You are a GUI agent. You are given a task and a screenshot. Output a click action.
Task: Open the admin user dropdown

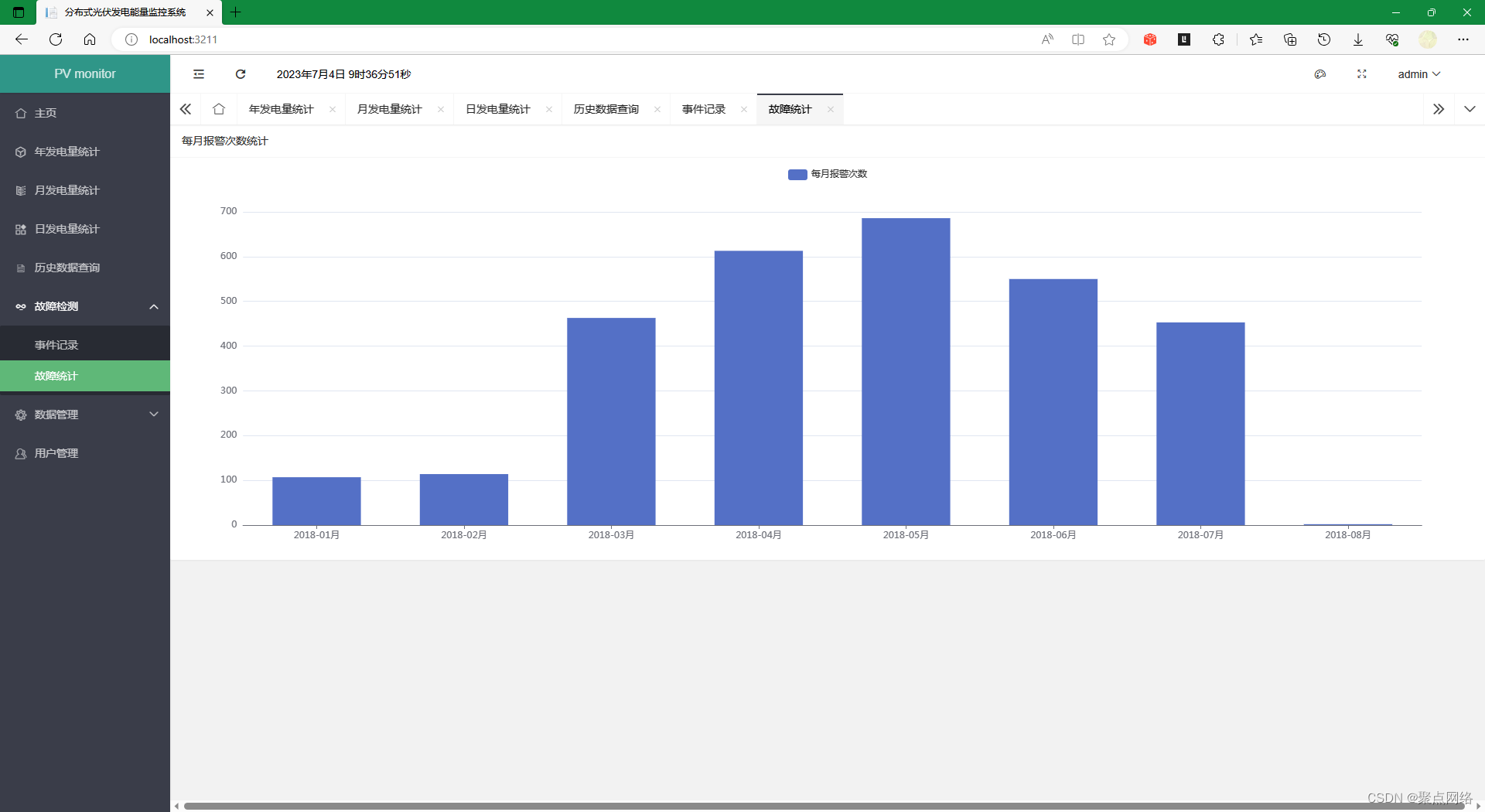point(1418,74)
